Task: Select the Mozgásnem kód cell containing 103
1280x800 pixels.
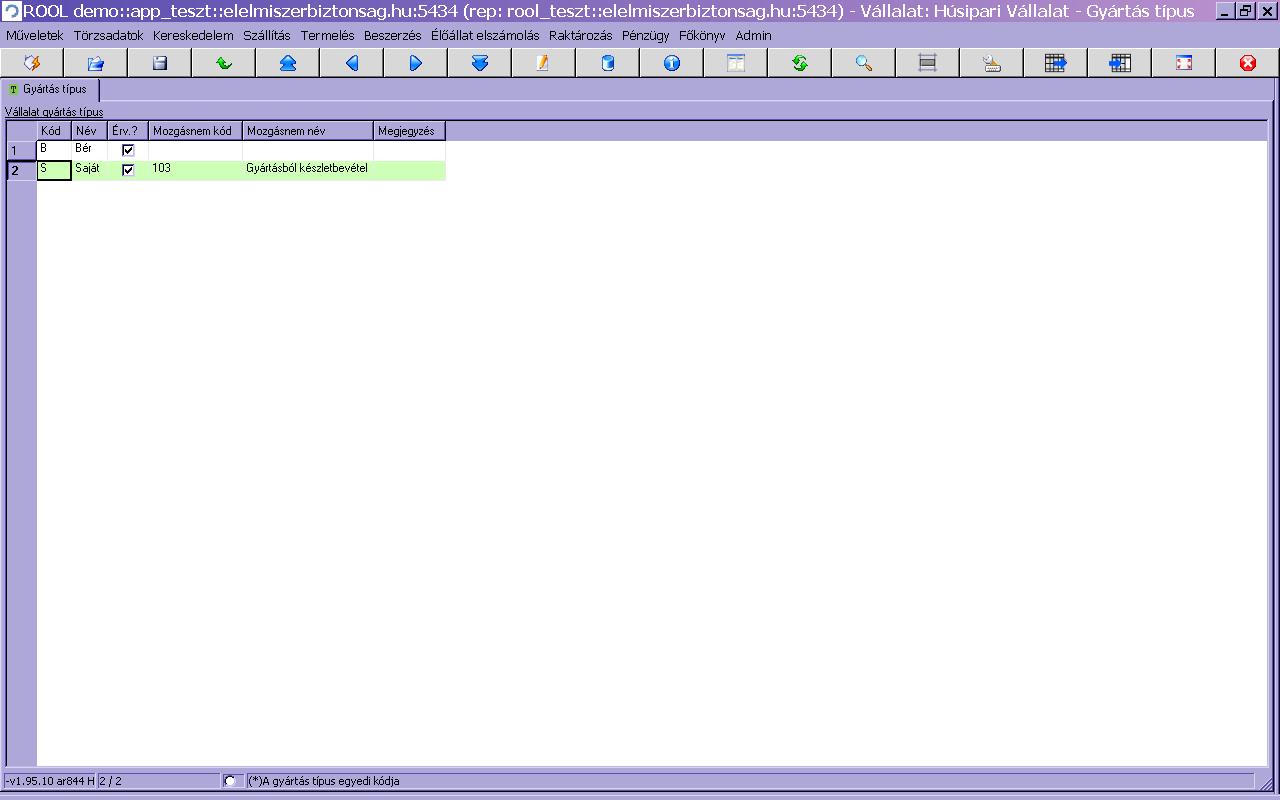Action: (x=195, y=169)
